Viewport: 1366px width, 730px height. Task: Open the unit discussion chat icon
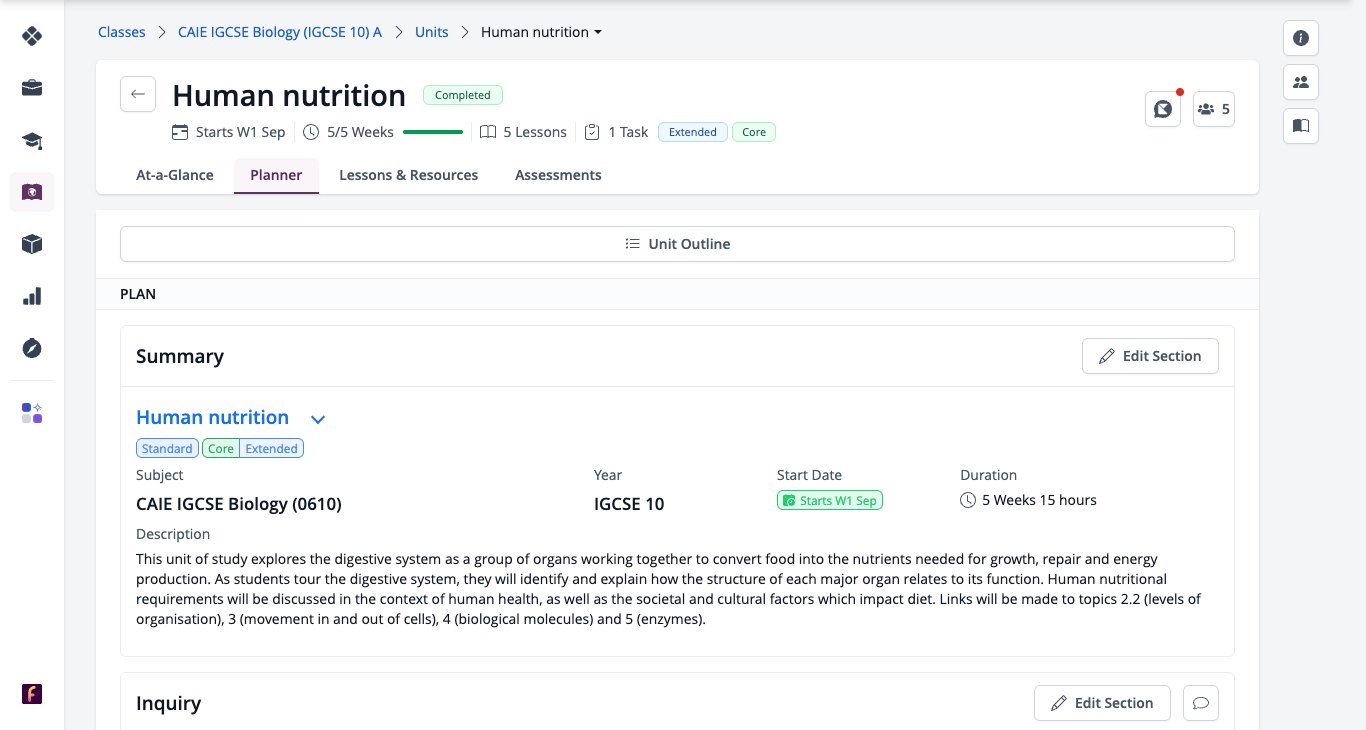coord(1163,109)
